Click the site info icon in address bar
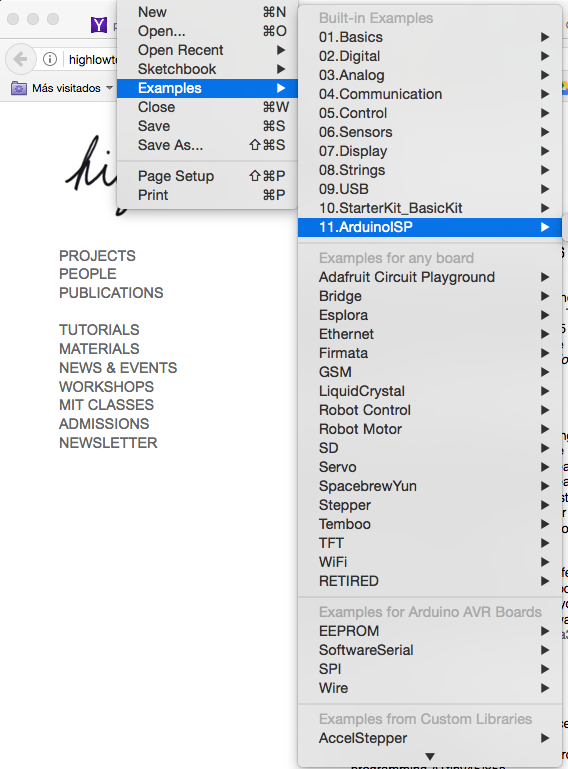Image resolution: width=568 pixels, height=769 pixels. [50, 59]
